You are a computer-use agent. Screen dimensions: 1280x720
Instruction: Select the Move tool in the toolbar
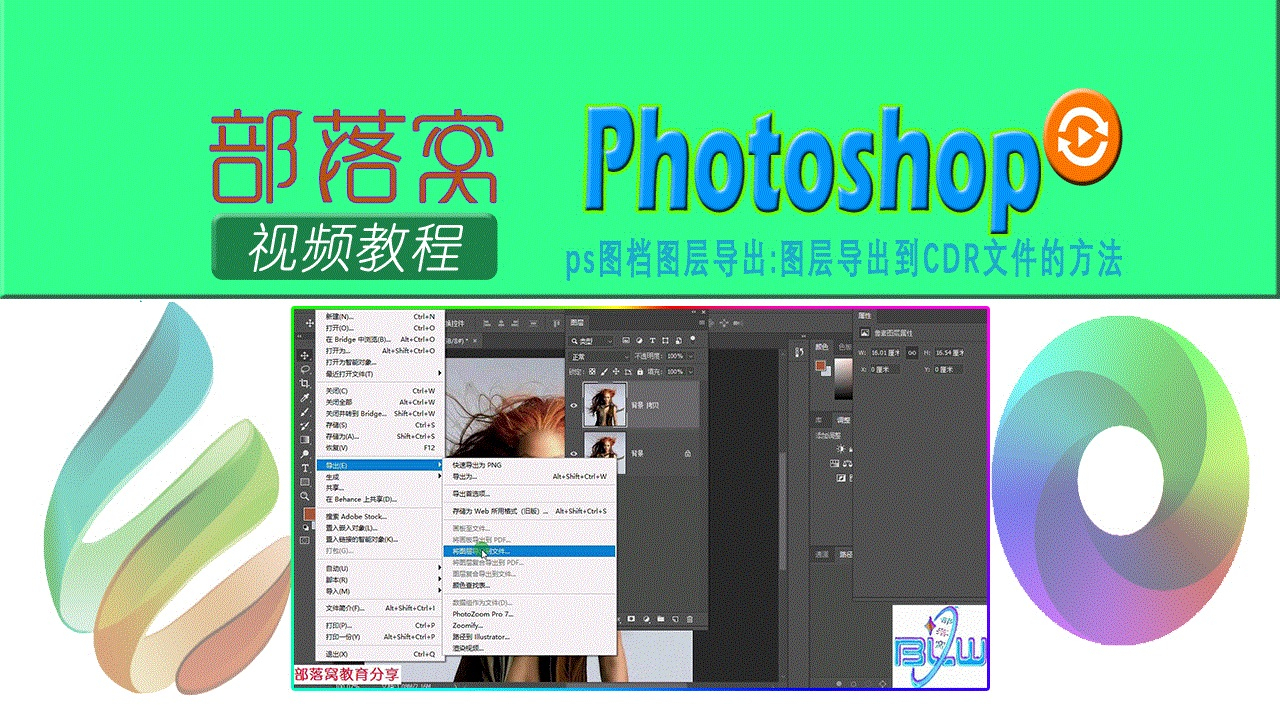point(305,356)
